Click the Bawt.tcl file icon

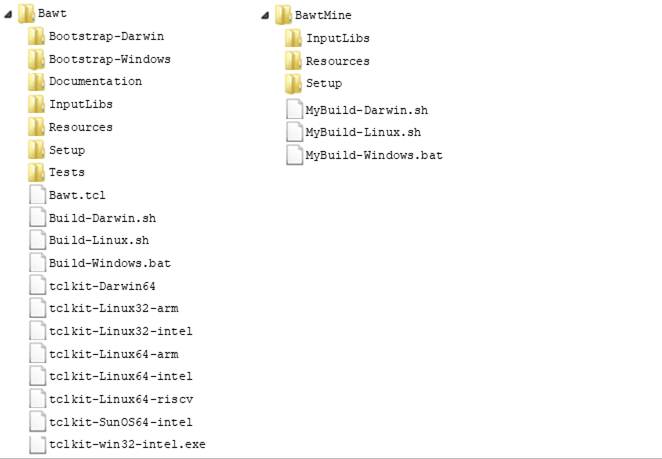(37, 195)
